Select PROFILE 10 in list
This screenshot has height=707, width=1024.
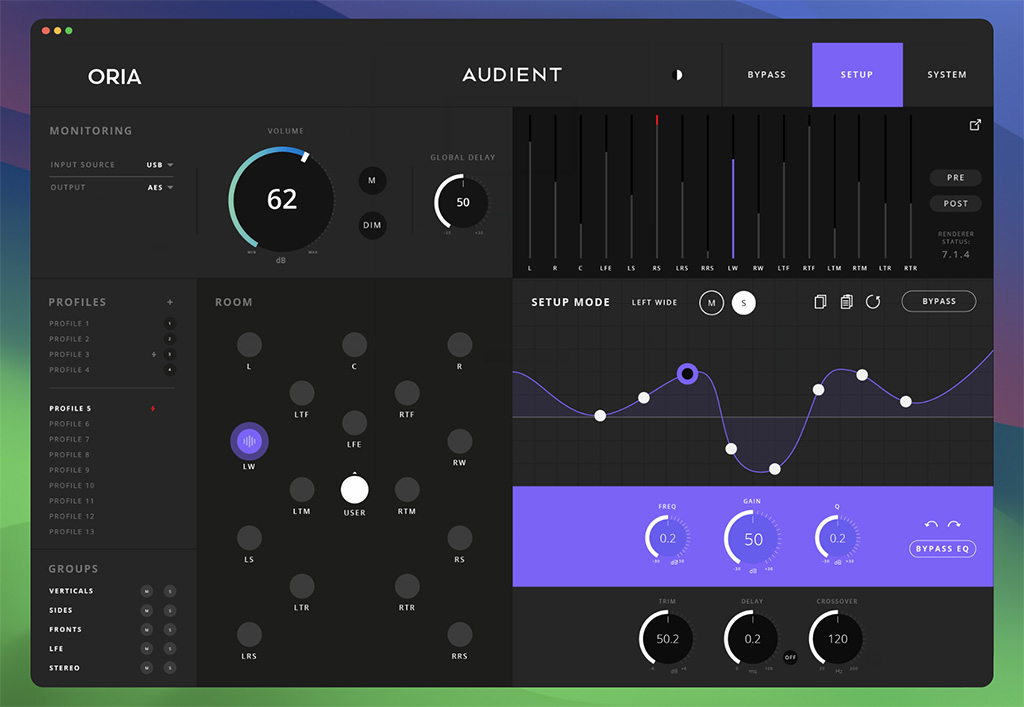tap(72, 486)
